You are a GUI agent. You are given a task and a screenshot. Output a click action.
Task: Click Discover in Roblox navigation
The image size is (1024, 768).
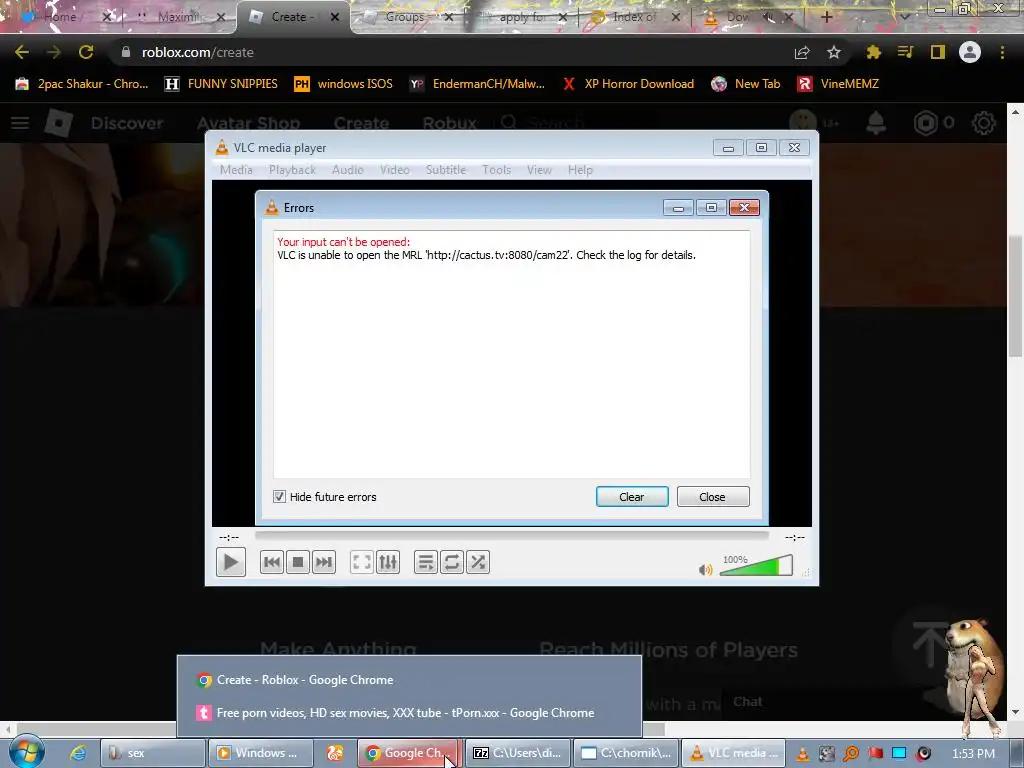tap(127, 123)
